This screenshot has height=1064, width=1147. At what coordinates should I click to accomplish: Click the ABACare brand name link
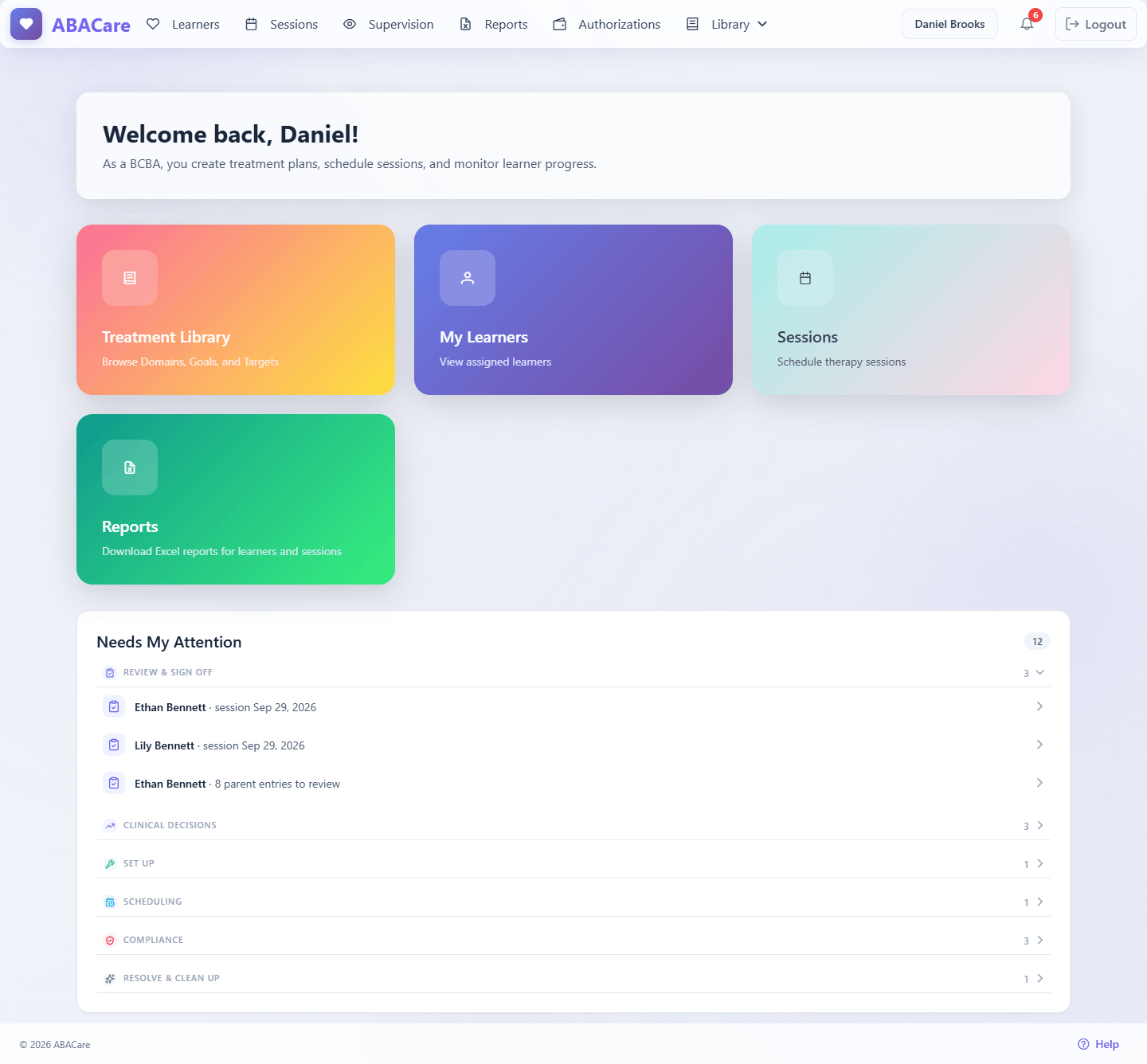click(91, 25)
